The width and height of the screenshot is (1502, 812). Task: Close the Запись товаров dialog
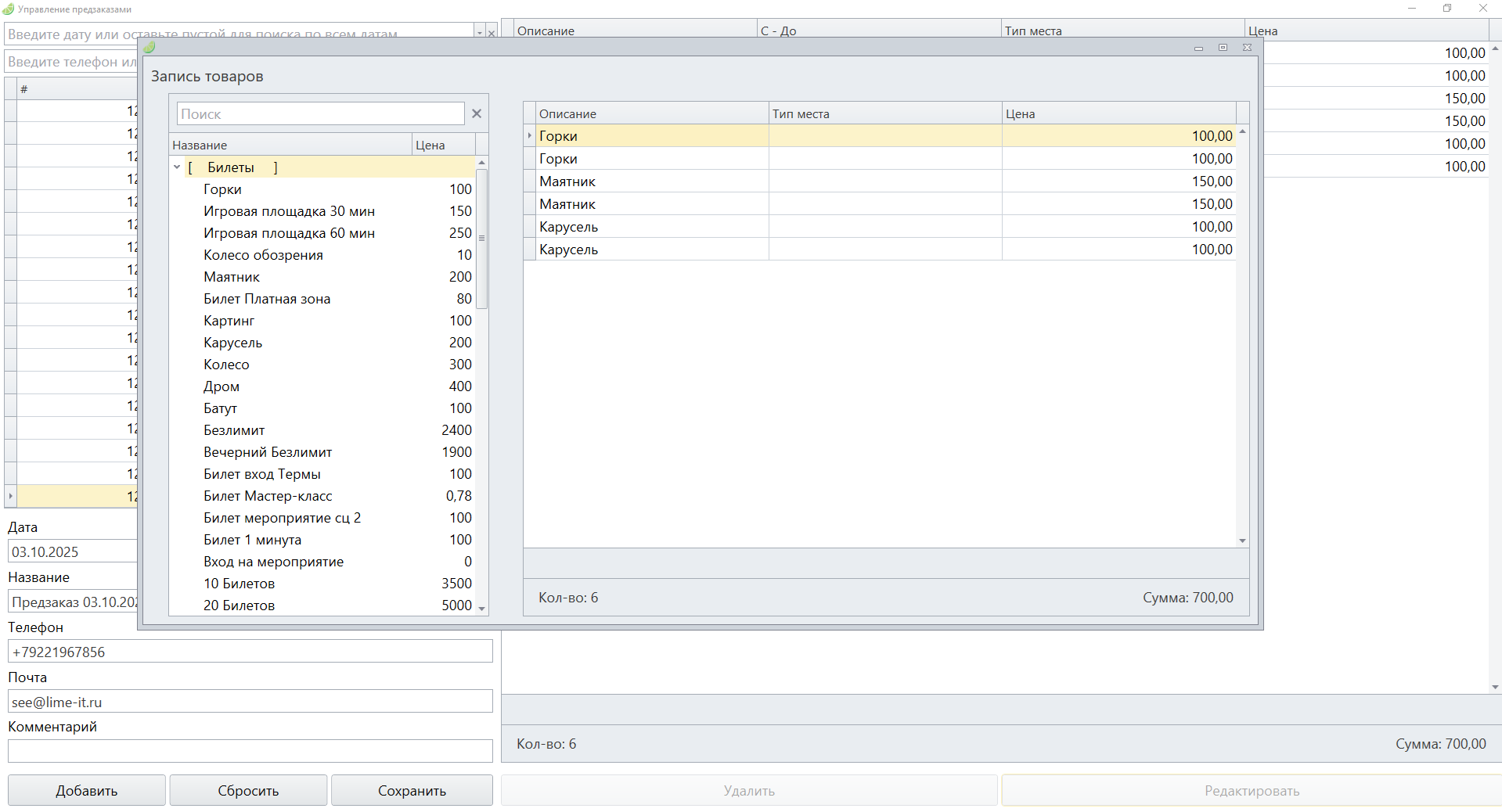tap(1247, 48)
